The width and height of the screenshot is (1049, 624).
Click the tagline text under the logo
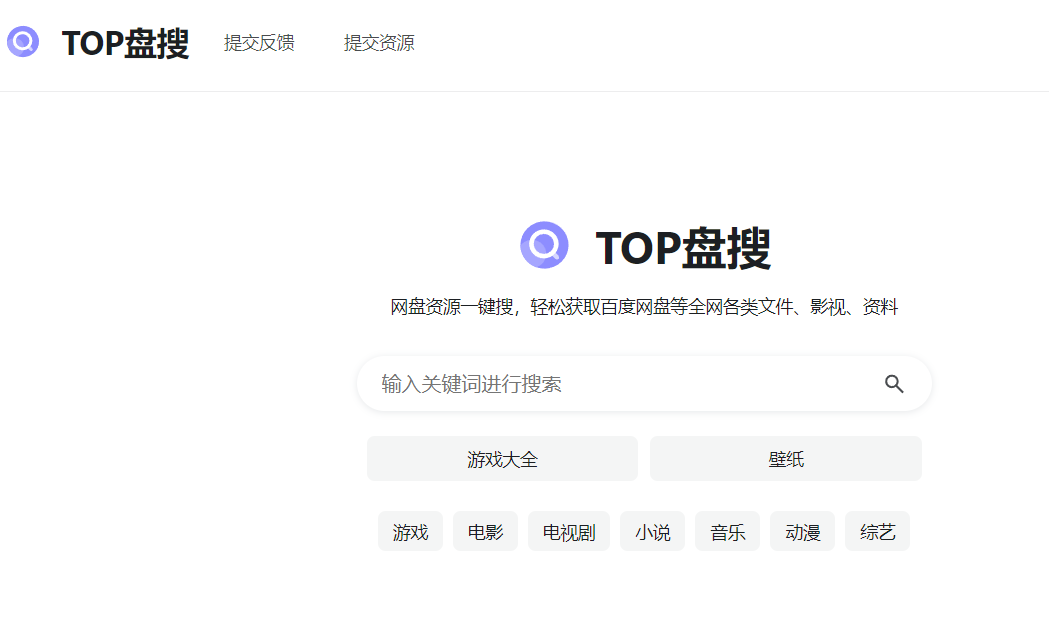pyautogui.click(x=646, y=306)
